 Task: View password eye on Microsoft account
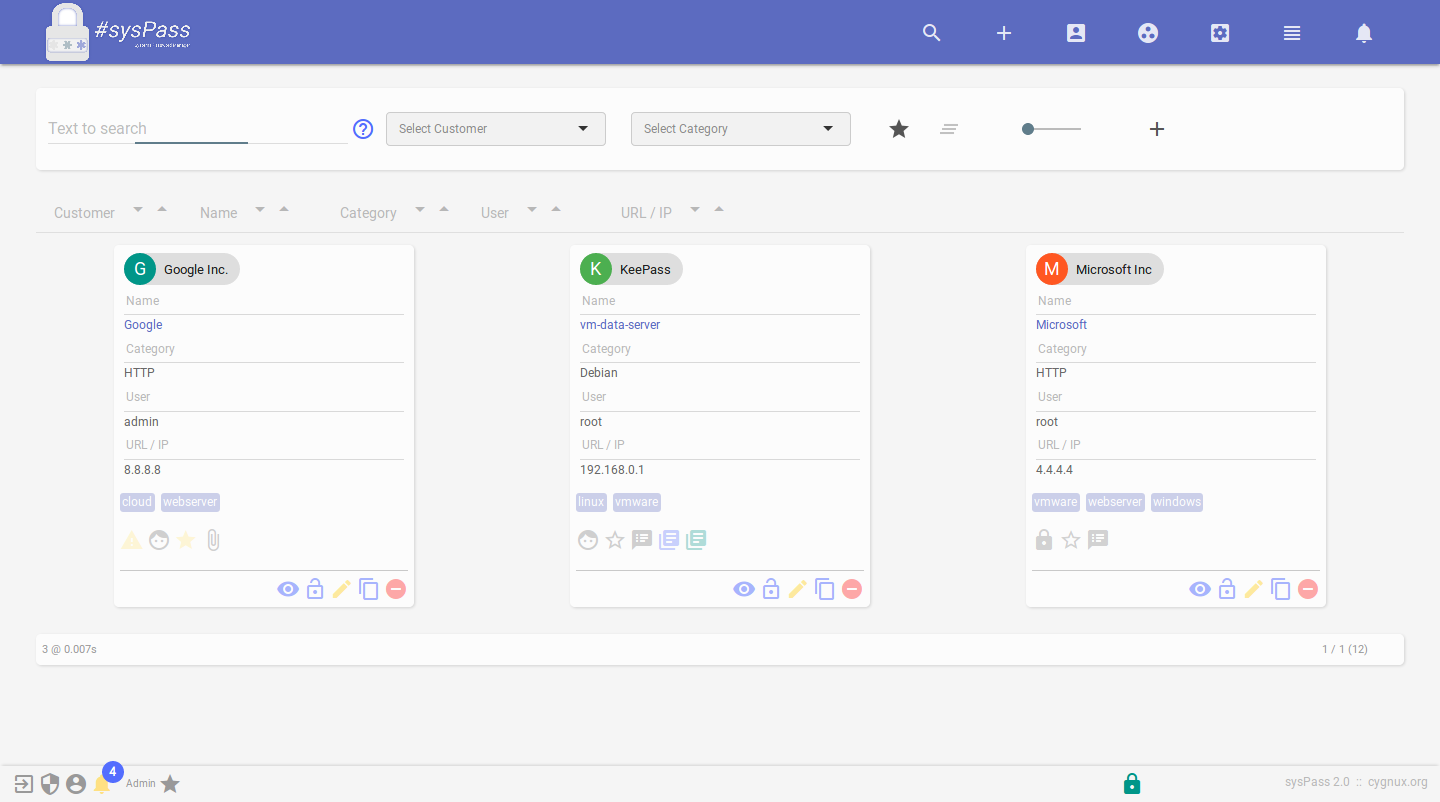[1200, 589]
